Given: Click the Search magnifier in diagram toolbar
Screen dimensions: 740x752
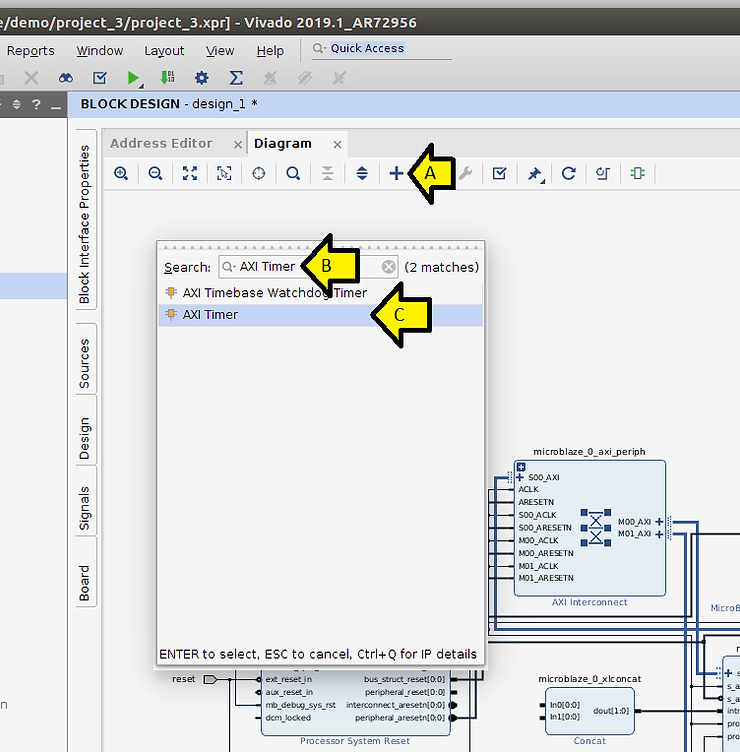Looking at the screenshot, I should pos(293,173).
